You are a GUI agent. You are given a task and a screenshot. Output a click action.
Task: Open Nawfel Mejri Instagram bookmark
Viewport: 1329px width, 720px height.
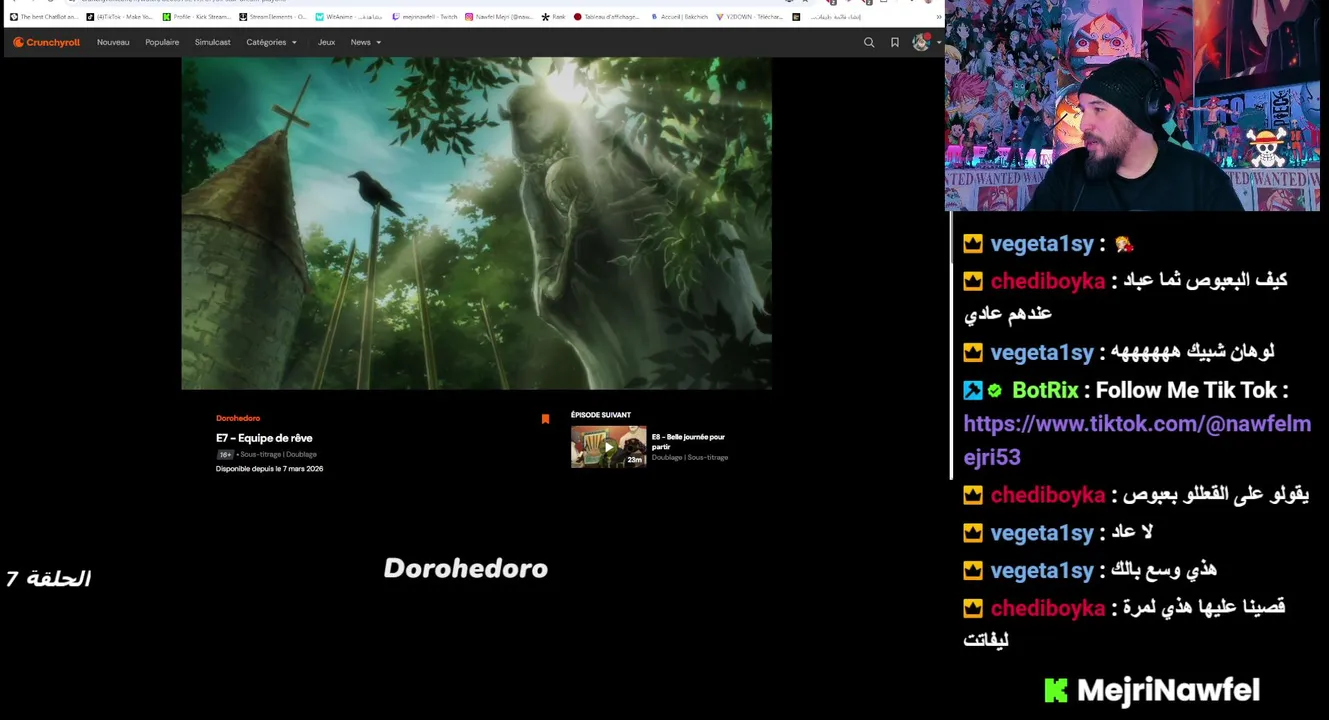499,17
